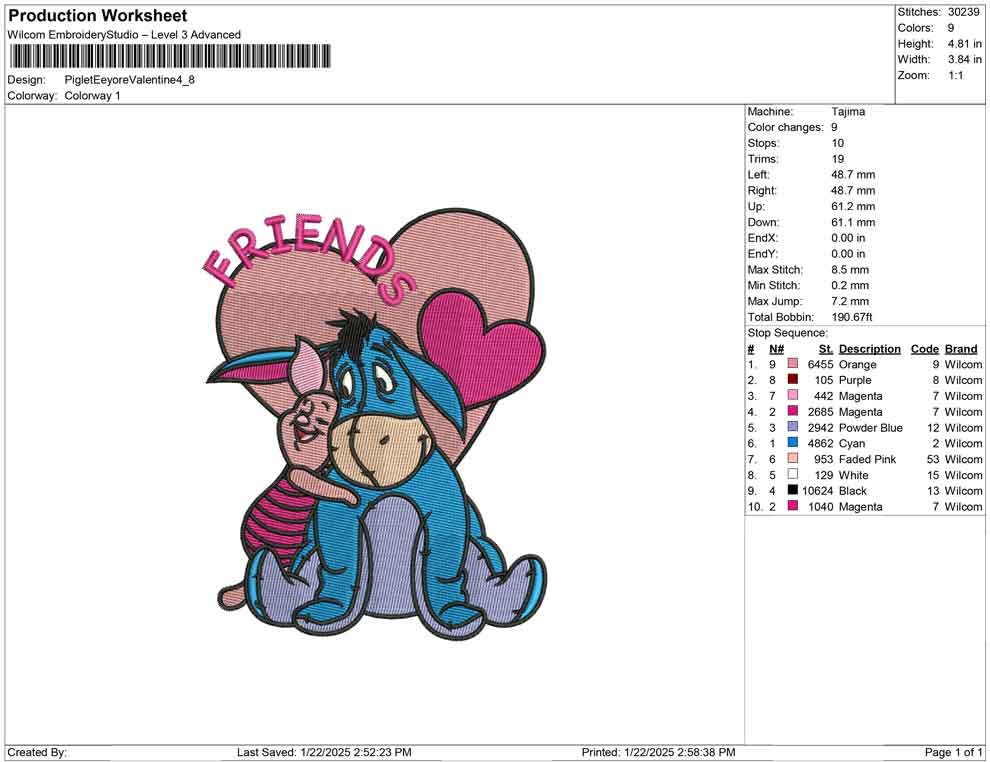
Task: Click the Machine value "Tajima"
Action: (x=848, y=112)
